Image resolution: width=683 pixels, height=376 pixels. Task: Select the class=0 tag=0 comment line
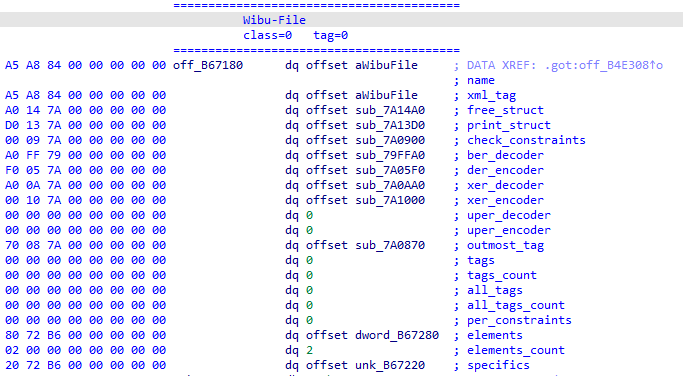tap(295, 35)
